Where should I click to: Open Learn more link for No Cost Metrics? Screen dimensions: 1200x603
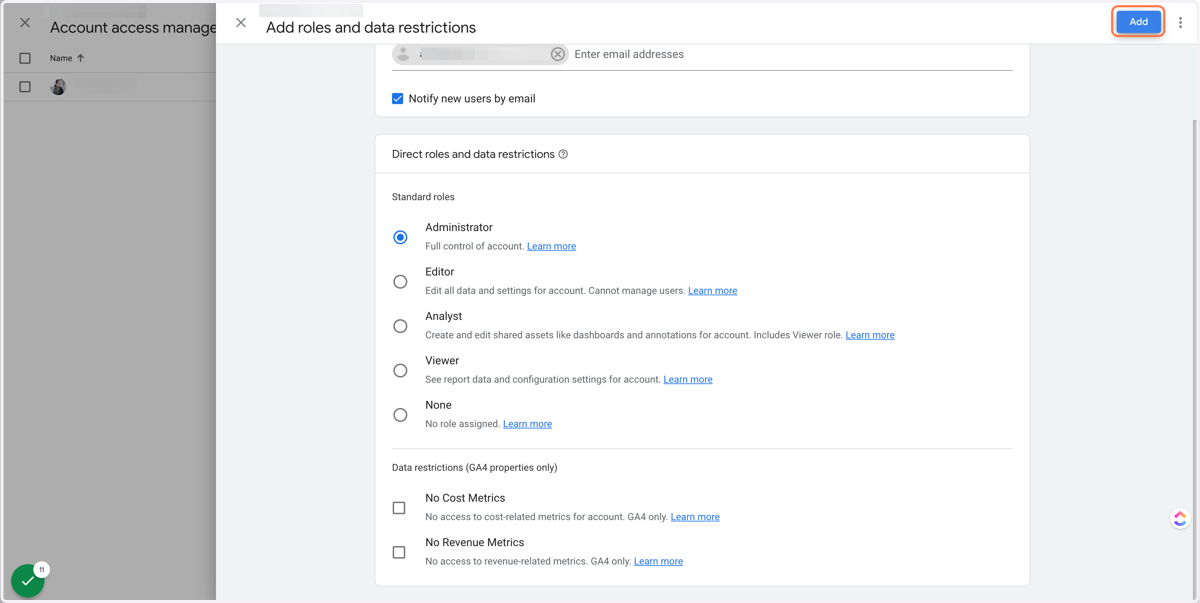[x=695, y=517]
